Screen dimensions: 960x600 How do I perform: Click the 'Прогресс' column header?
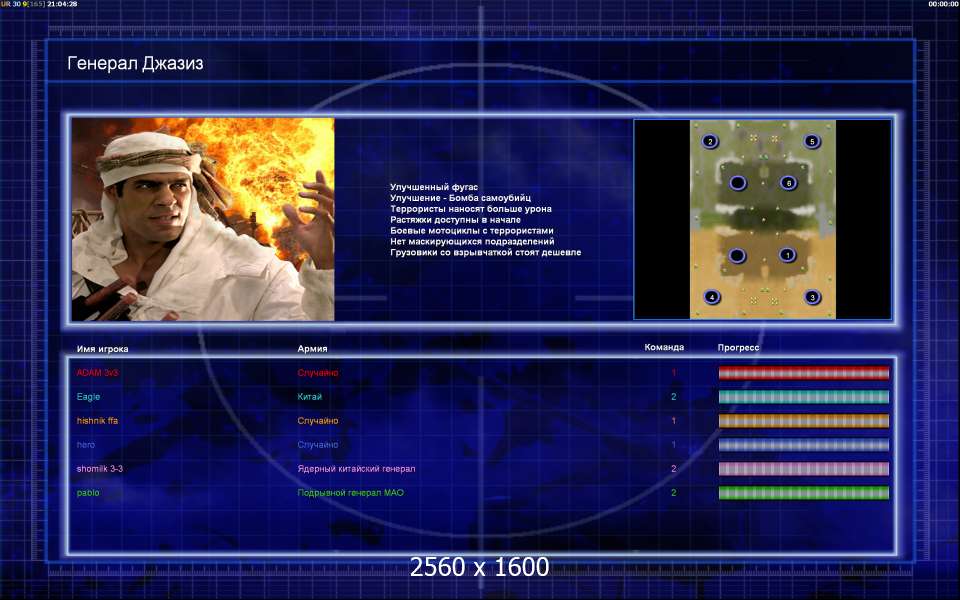pos(738,347)
